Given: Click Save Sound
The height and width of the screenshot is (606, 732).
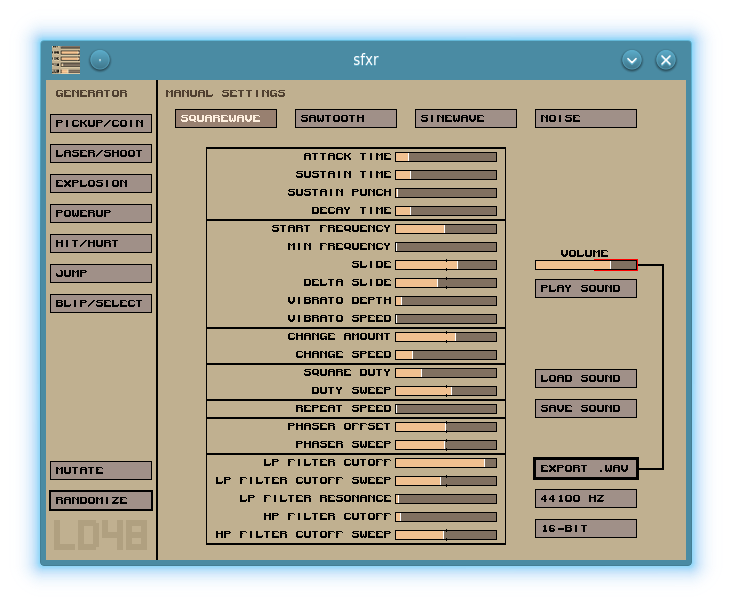Looking at the screenshot, I should [x=586, y=408].
